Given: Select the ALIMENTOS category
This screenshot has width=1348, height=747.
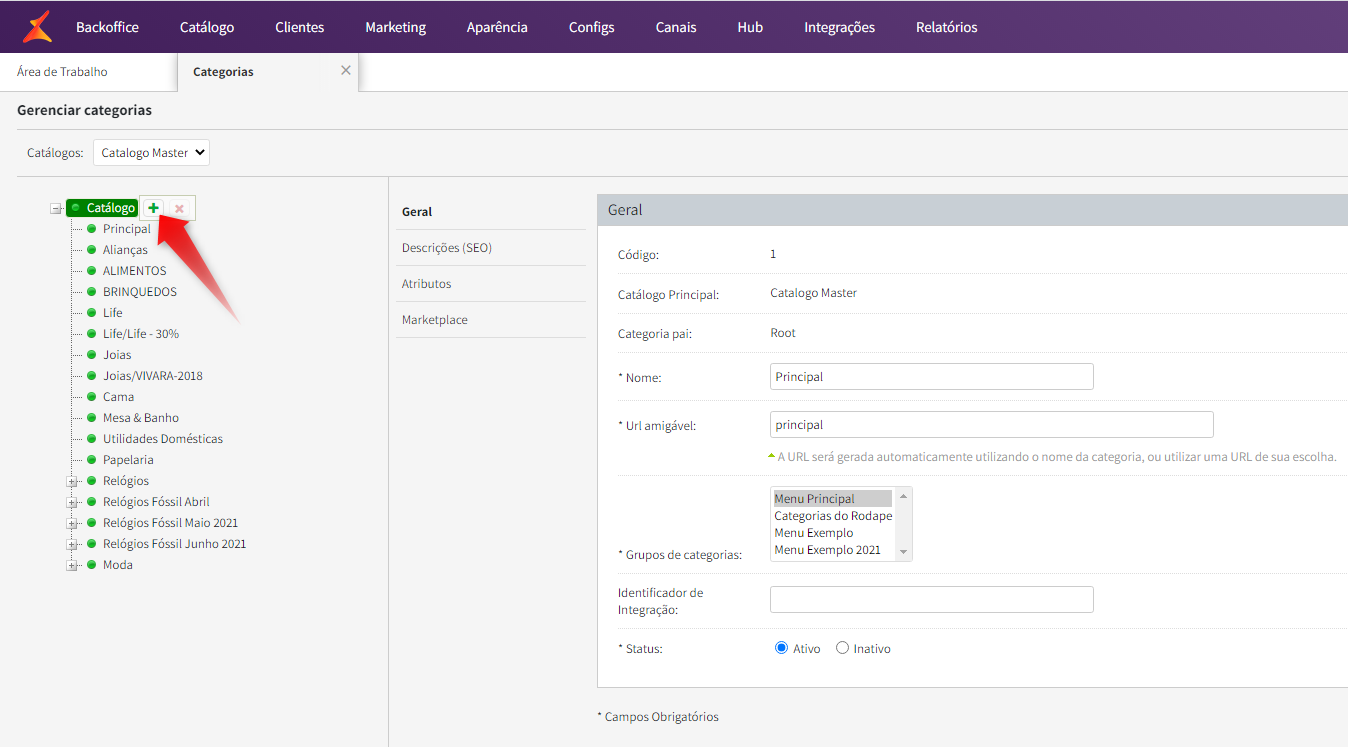Looking at the screenshot, I should [x=135, y=271].
